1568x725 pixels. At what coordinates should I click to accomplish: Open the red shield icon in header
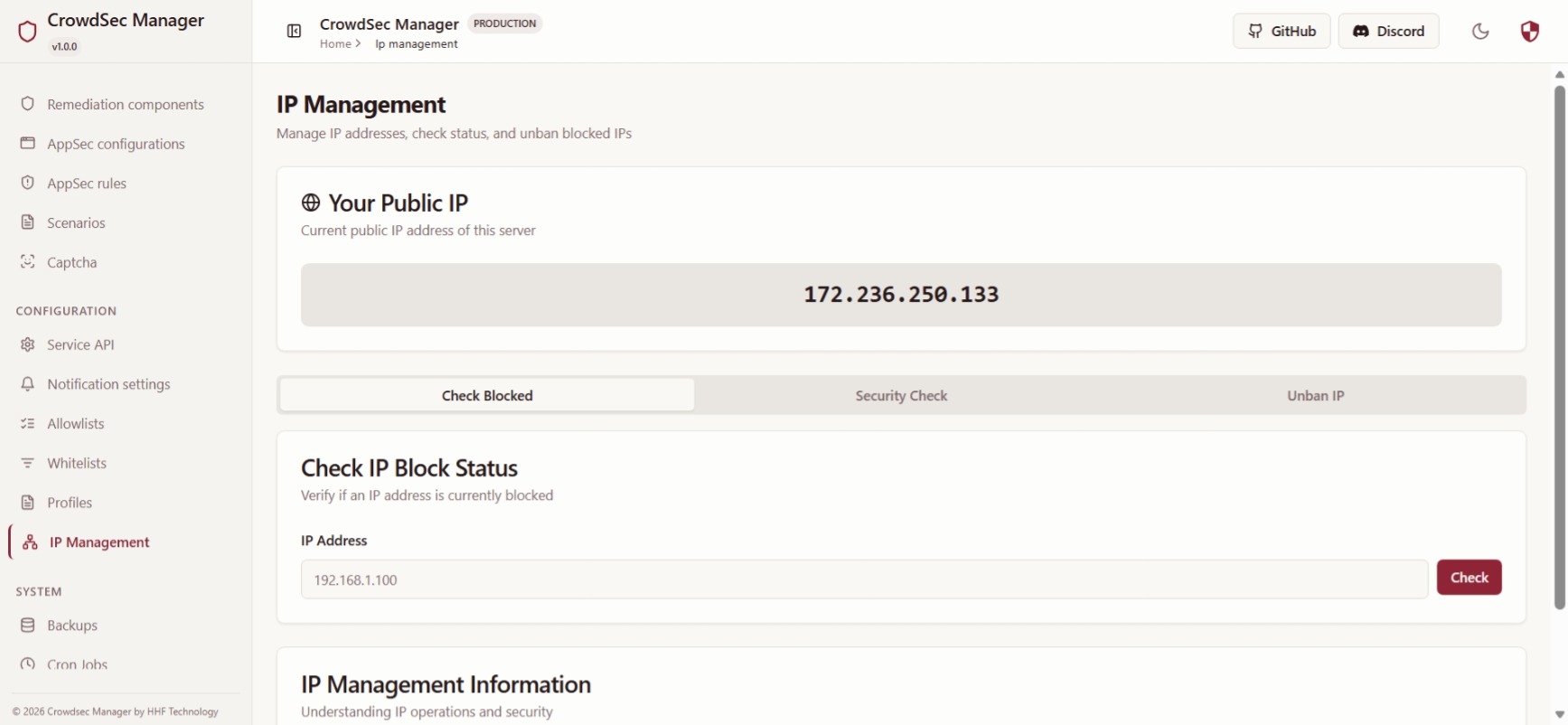point(1529,32)
